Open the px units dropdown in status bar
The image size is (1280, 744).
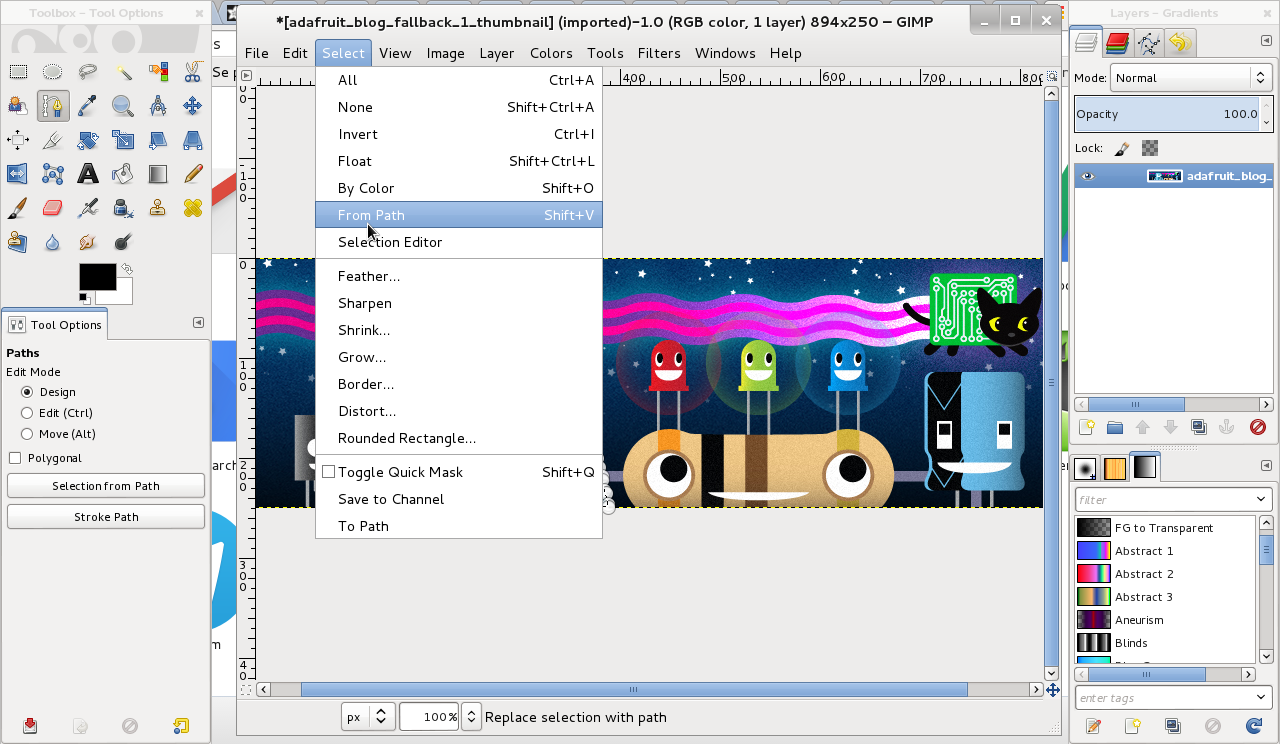[x=368, y=717]
